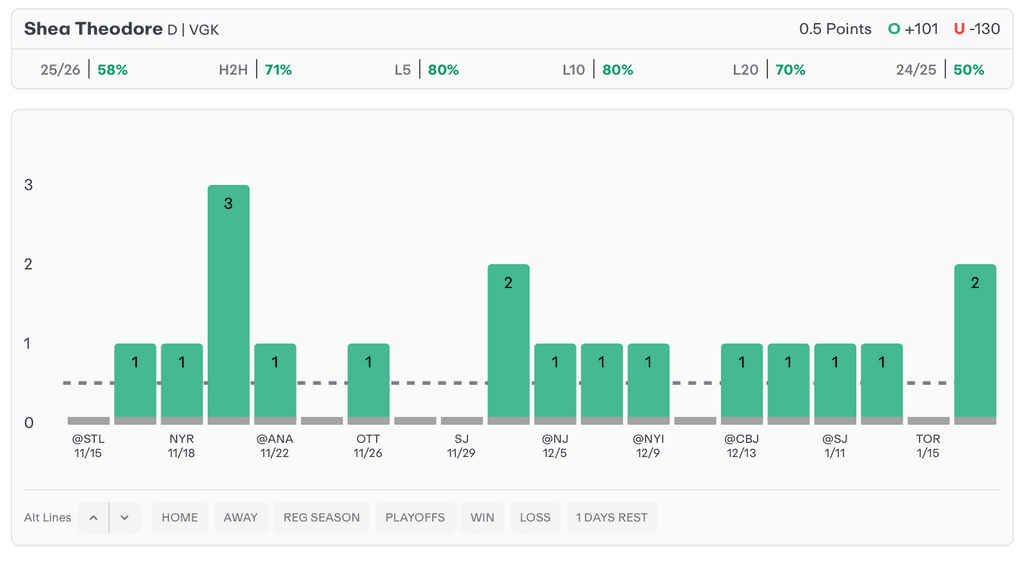Select the Over +101 odds

913,29
